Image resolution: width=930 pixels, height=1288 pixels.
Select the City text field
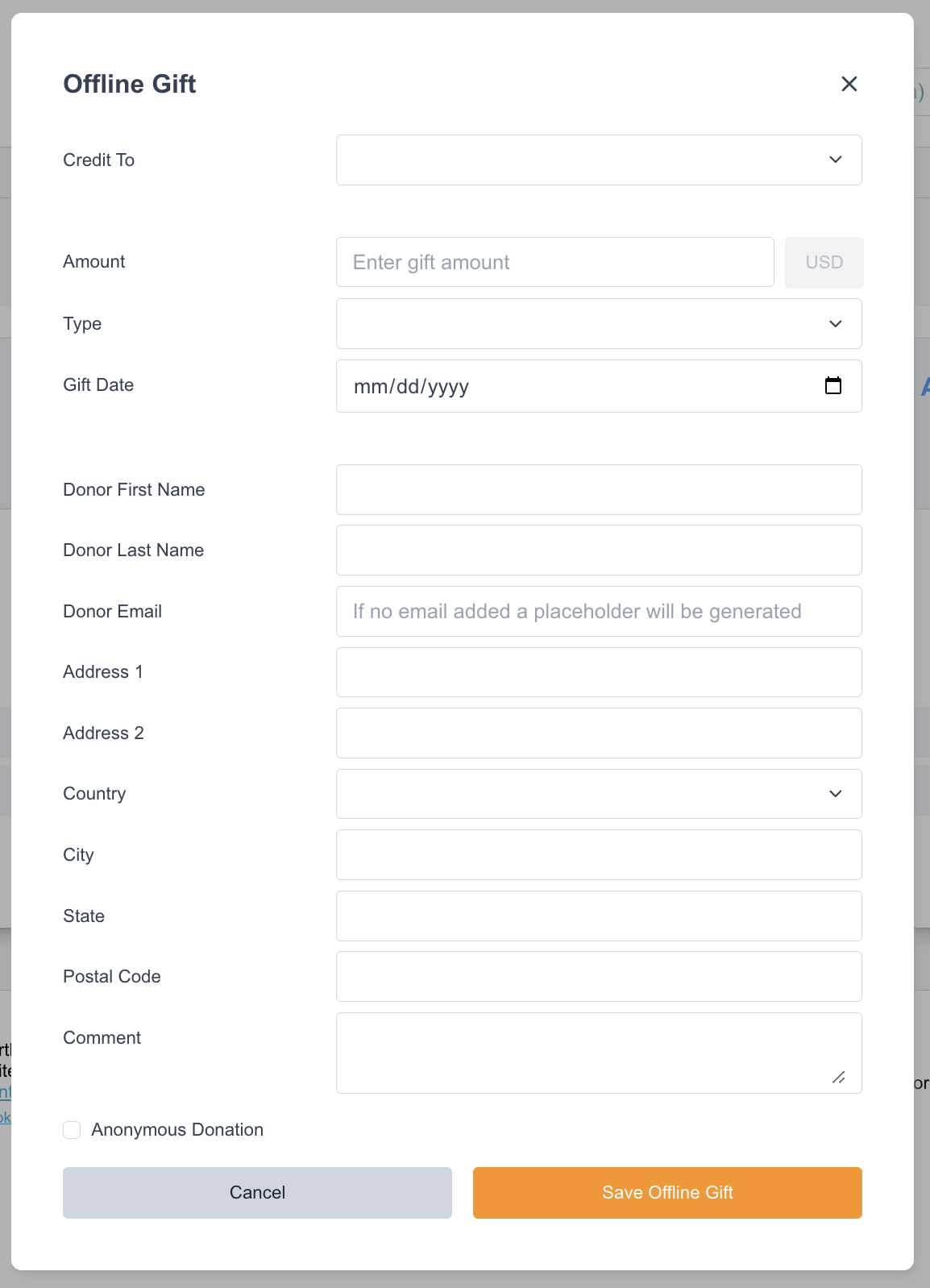point(598,854)
